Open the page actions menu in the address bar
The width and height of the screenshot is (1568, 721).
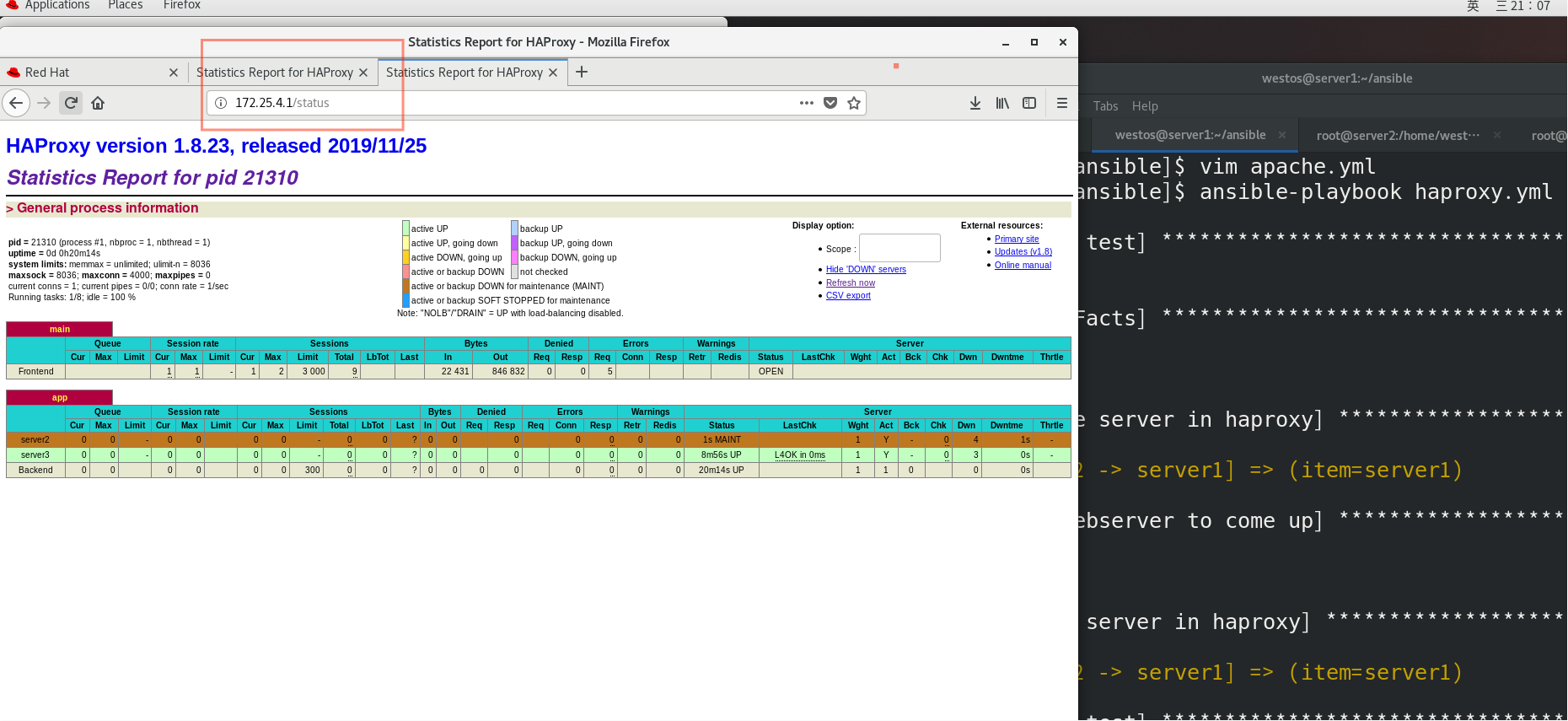tap(807, 103)
